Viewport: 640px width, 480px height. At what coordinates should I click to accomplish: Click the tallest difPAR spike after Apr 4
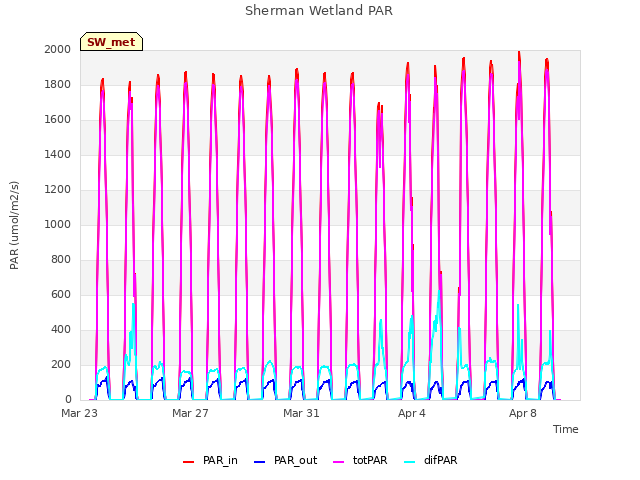(x=439, y=291)
